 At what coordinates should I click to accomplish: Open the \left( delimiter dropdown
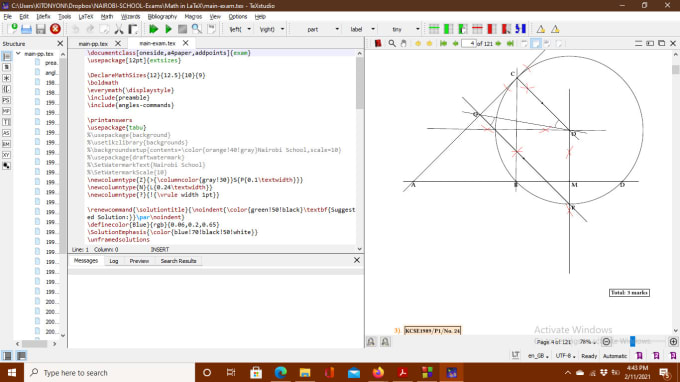[x=240, y=29]
